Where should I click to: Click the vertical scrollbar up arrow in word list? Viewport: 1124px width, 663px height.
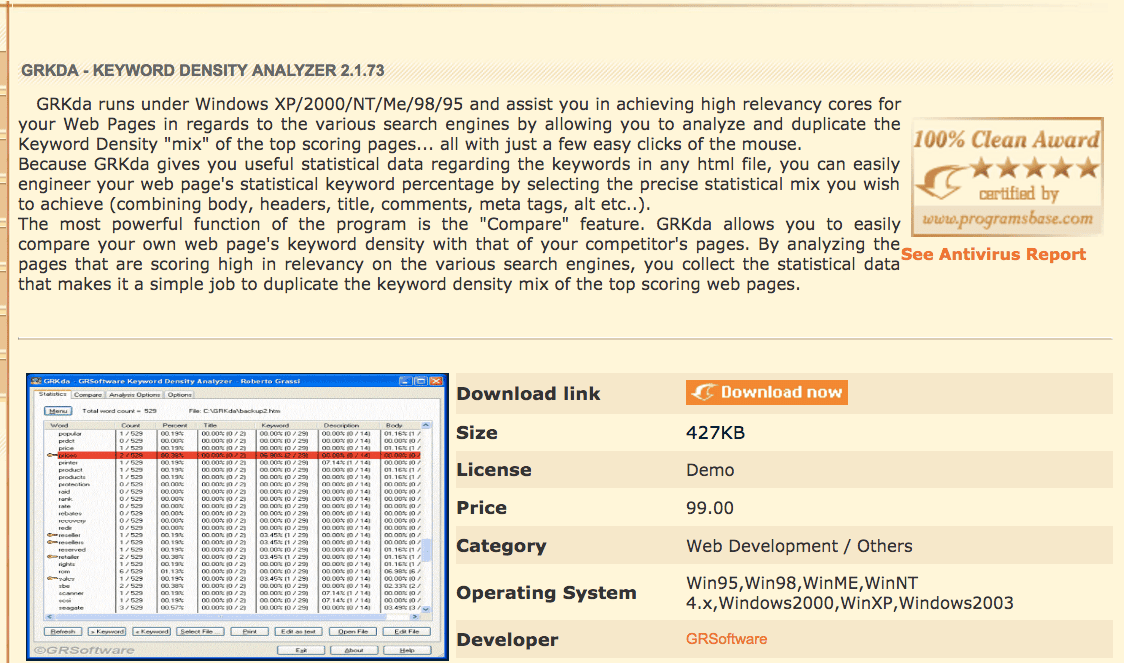[x=427, y=425]
